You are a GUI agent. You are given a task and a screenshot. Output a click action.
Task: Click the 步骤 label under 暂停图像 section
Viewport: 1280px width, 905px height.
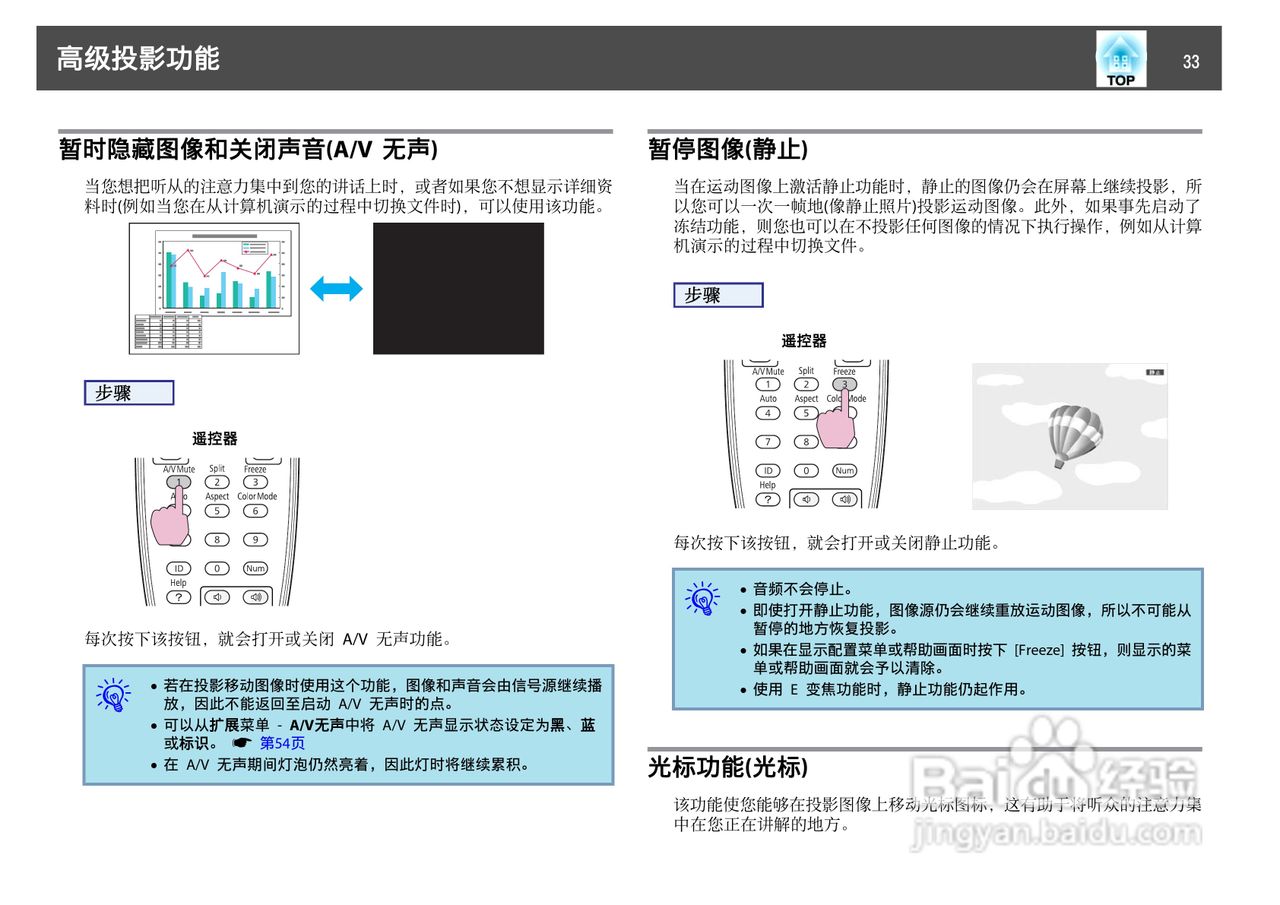[718, 295]
